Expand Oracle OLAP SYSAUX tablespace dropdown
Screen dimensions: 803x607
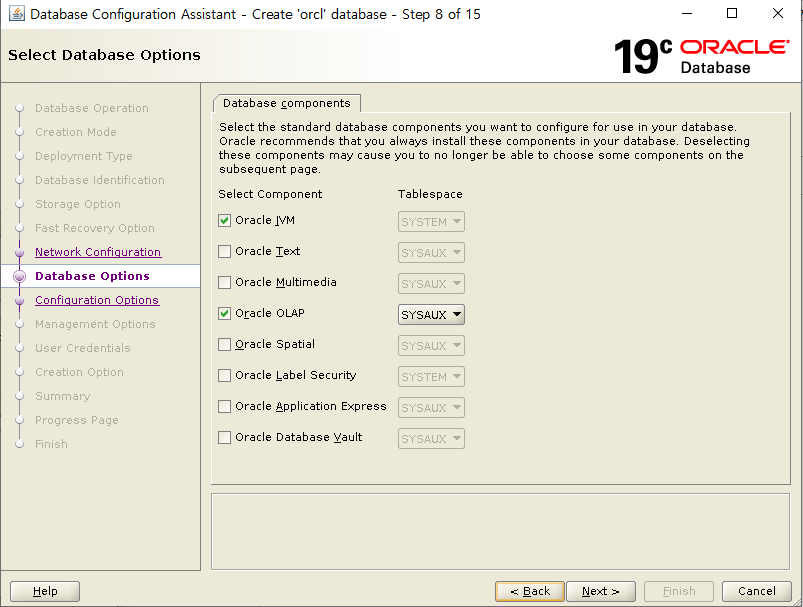[431, 315]
